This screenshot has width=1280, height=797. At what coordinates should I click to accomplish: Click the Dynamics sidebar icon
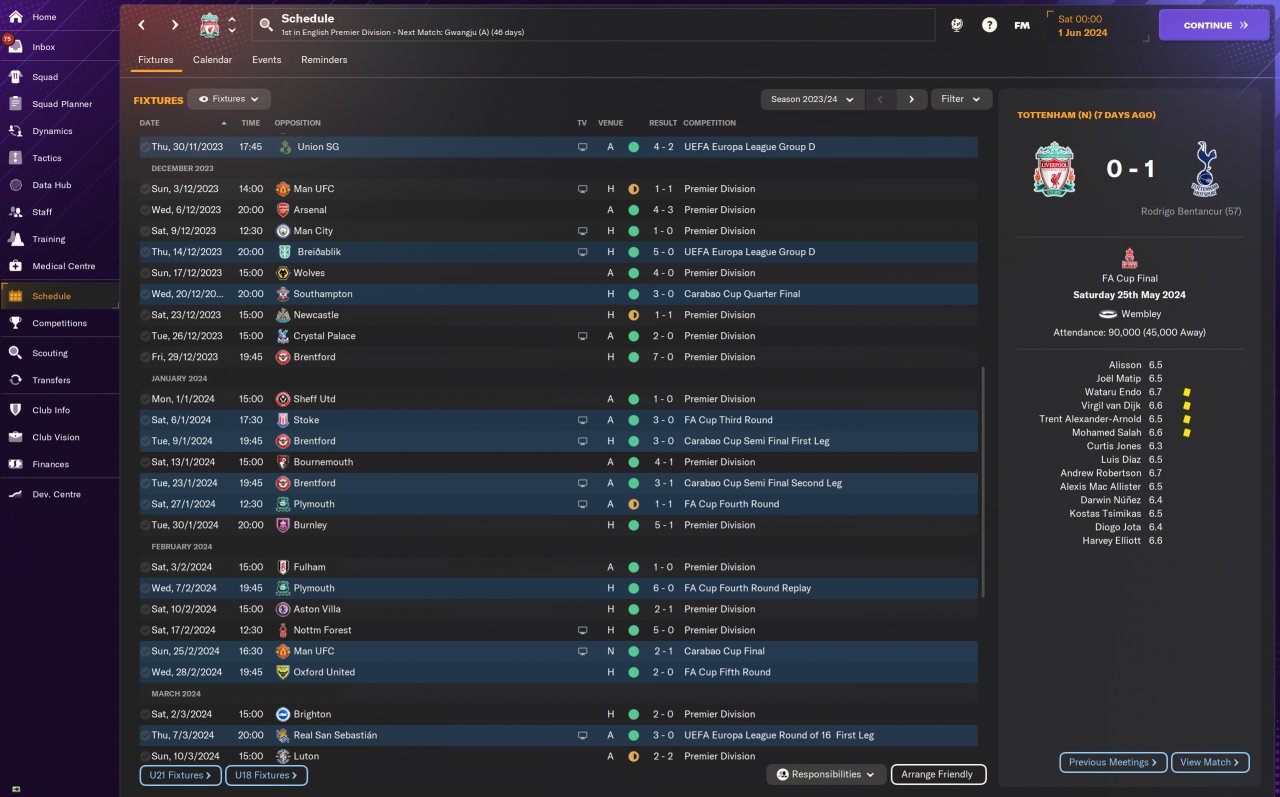(15, 131)
